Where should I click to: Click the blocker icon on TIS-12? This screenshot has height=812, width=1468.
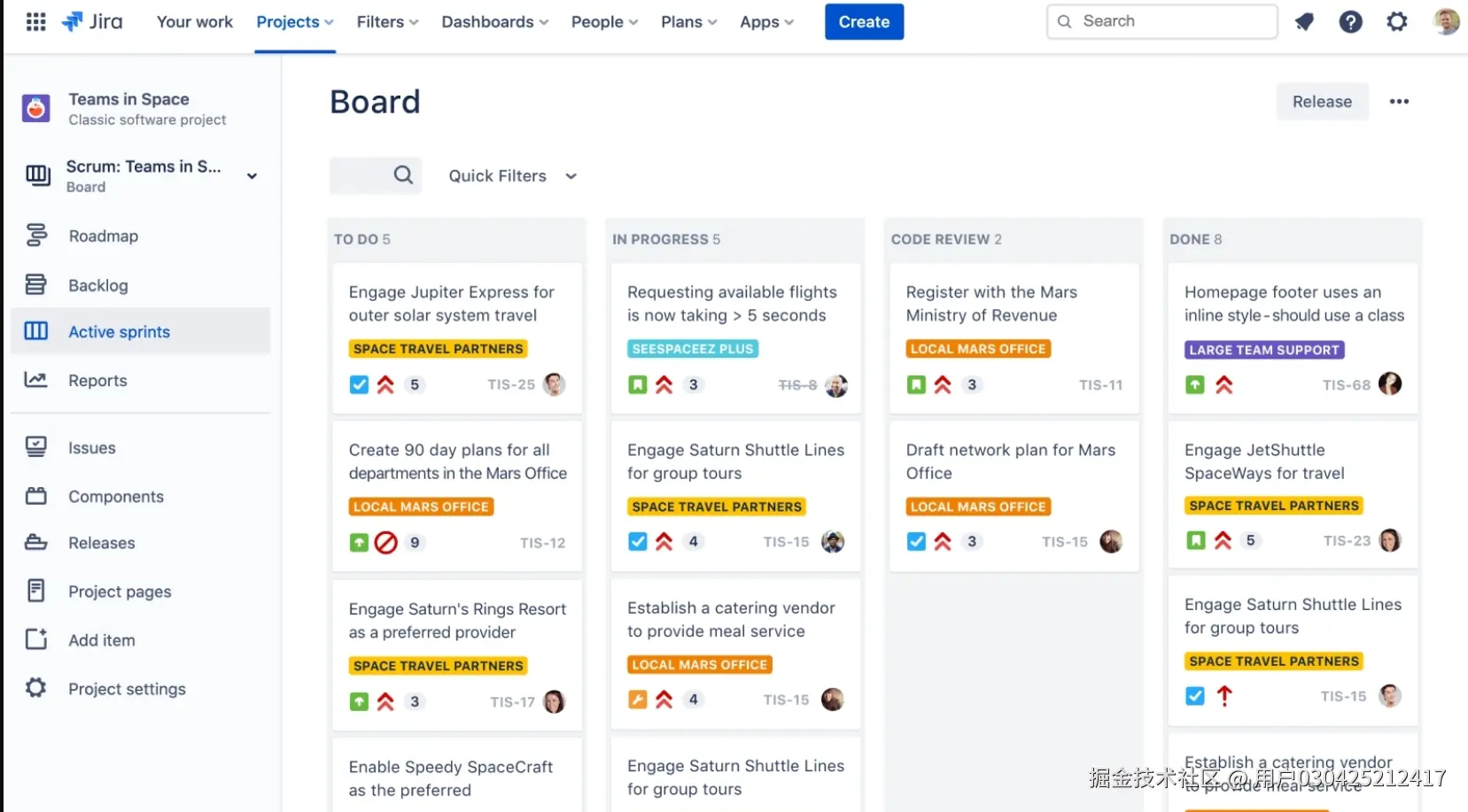(x=386, y=542)
